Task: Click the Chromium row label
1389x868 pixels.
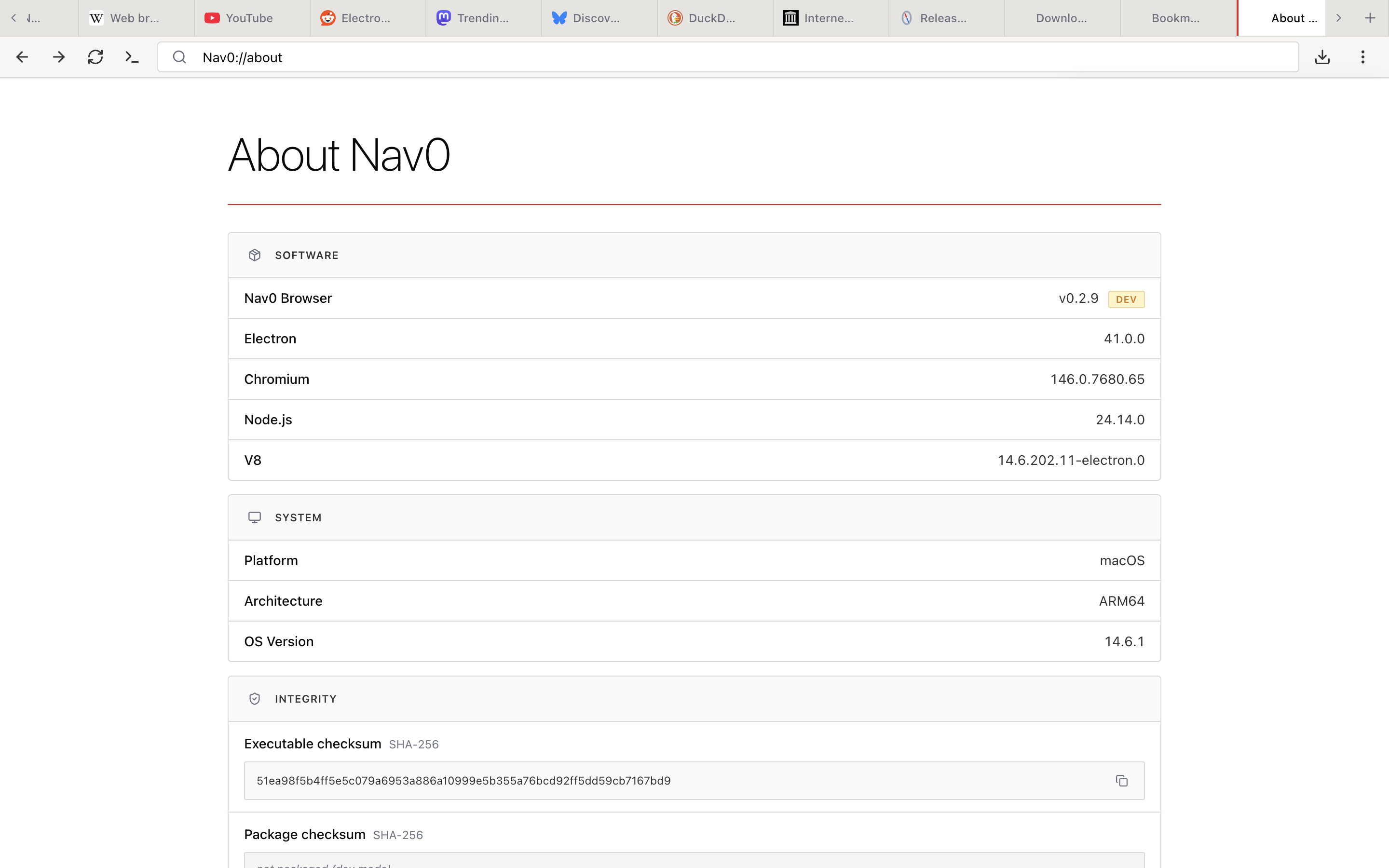Action: (277, 379)
